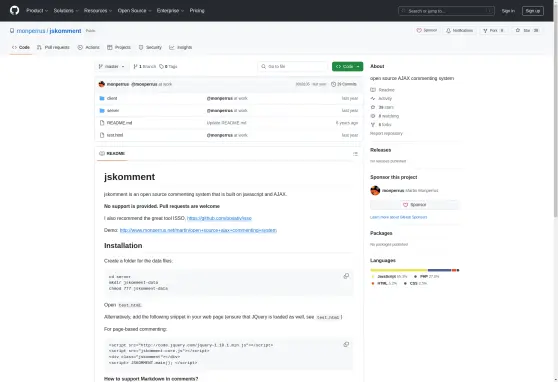
Task: Open the monperrus owner link
Action: tap(31, 31)
